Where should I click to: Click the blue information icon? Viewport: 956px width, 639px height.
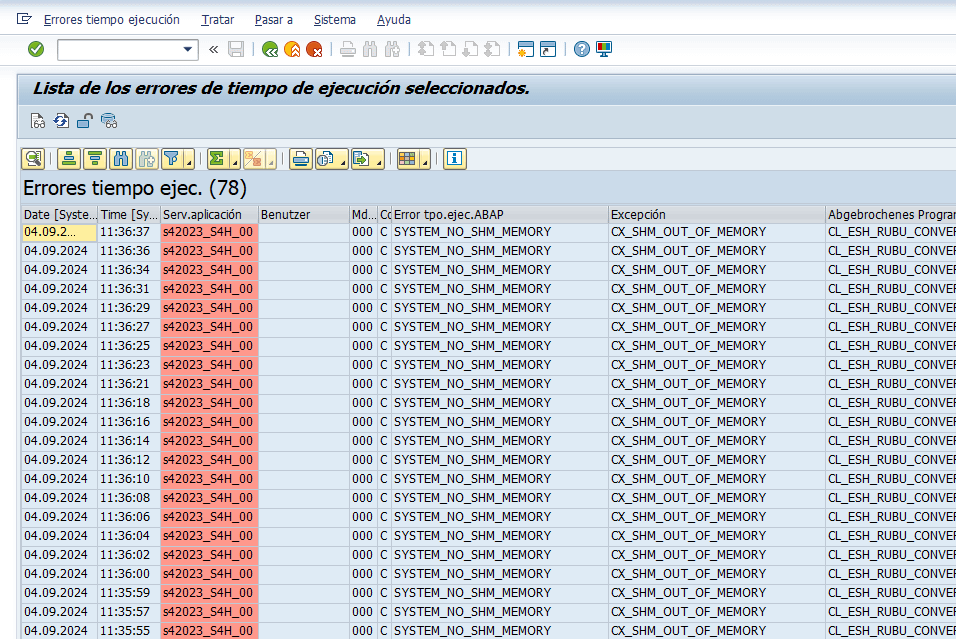[455, 158]
